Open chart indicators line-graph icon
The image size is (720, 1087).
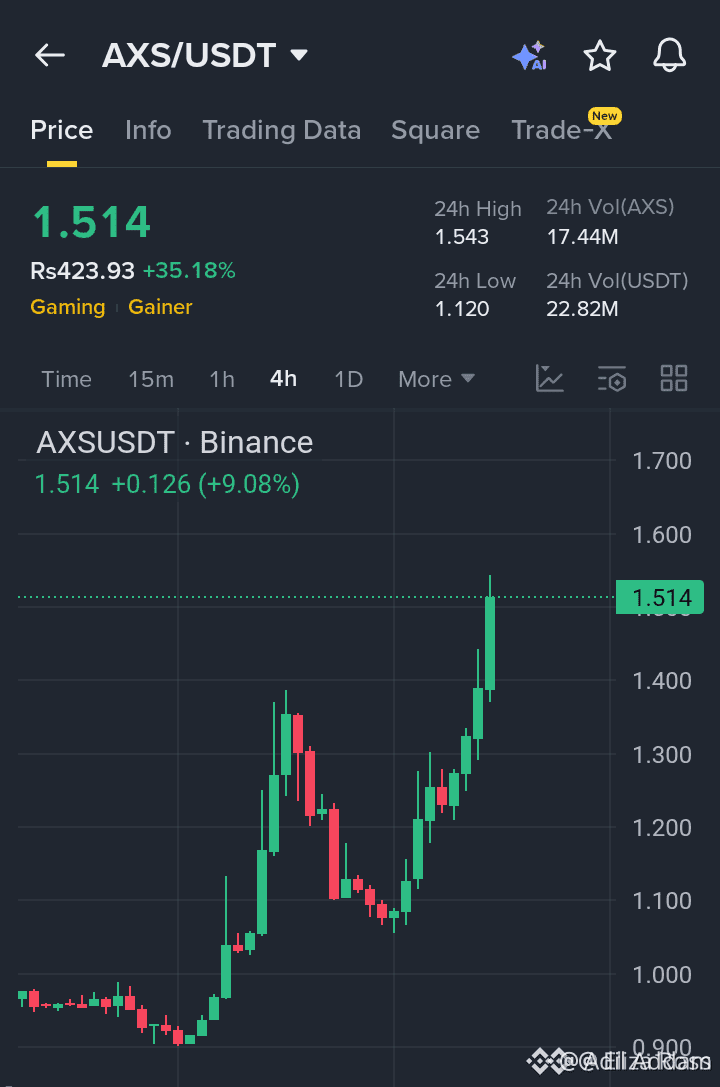point(550,379)
